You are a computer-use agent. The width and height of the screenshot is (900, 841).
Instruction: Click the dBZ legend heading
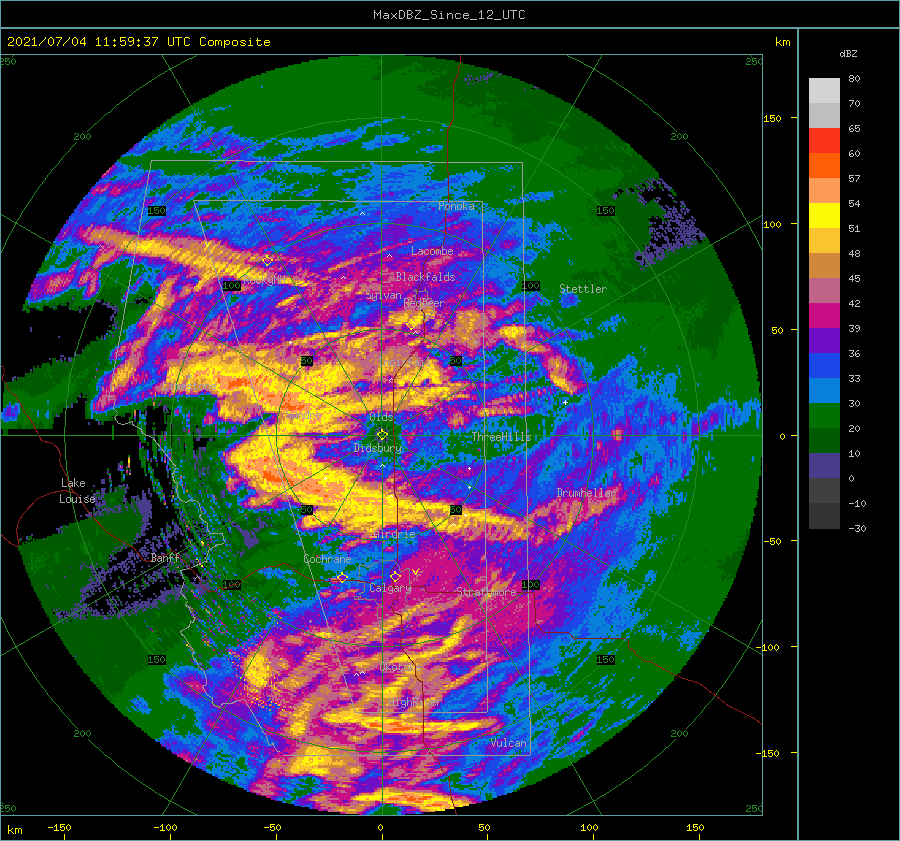tap(848, 53)
